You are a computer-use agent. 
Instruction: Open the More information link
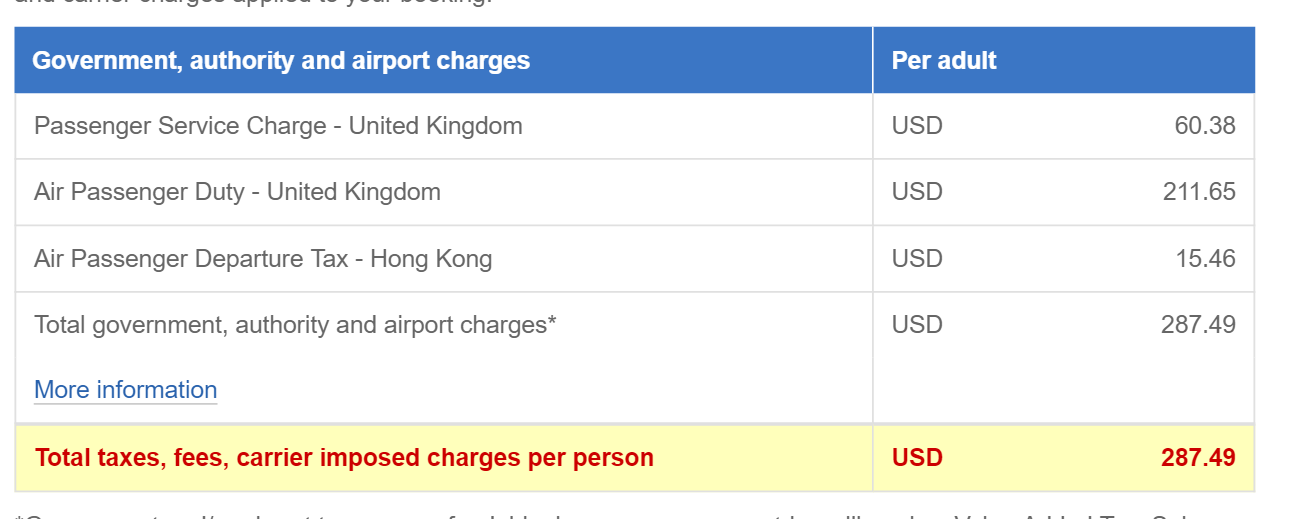pos(126,390)
